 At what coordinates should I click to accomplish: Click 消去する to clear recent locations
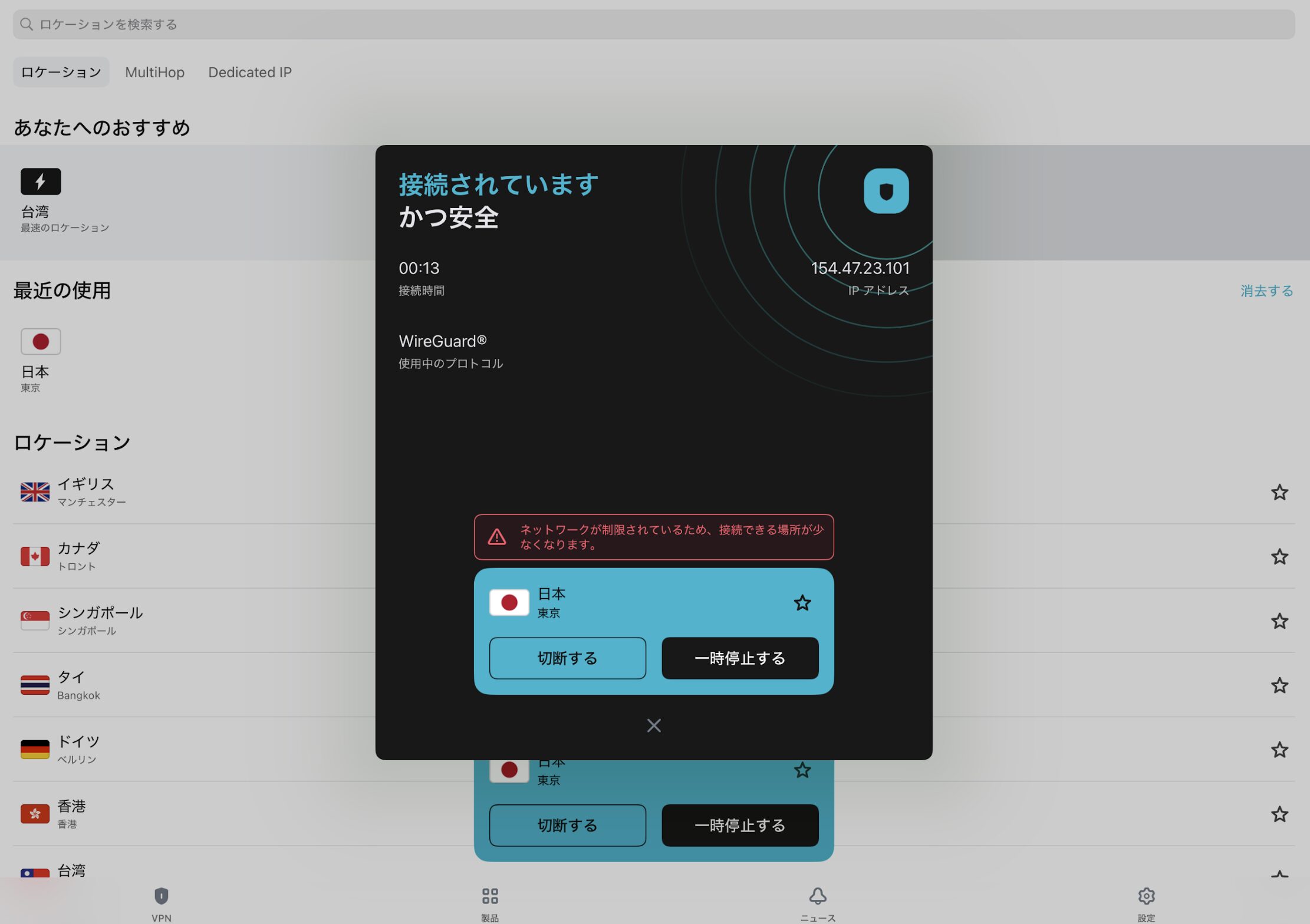pyautogui.click(x=1266, y=291)
